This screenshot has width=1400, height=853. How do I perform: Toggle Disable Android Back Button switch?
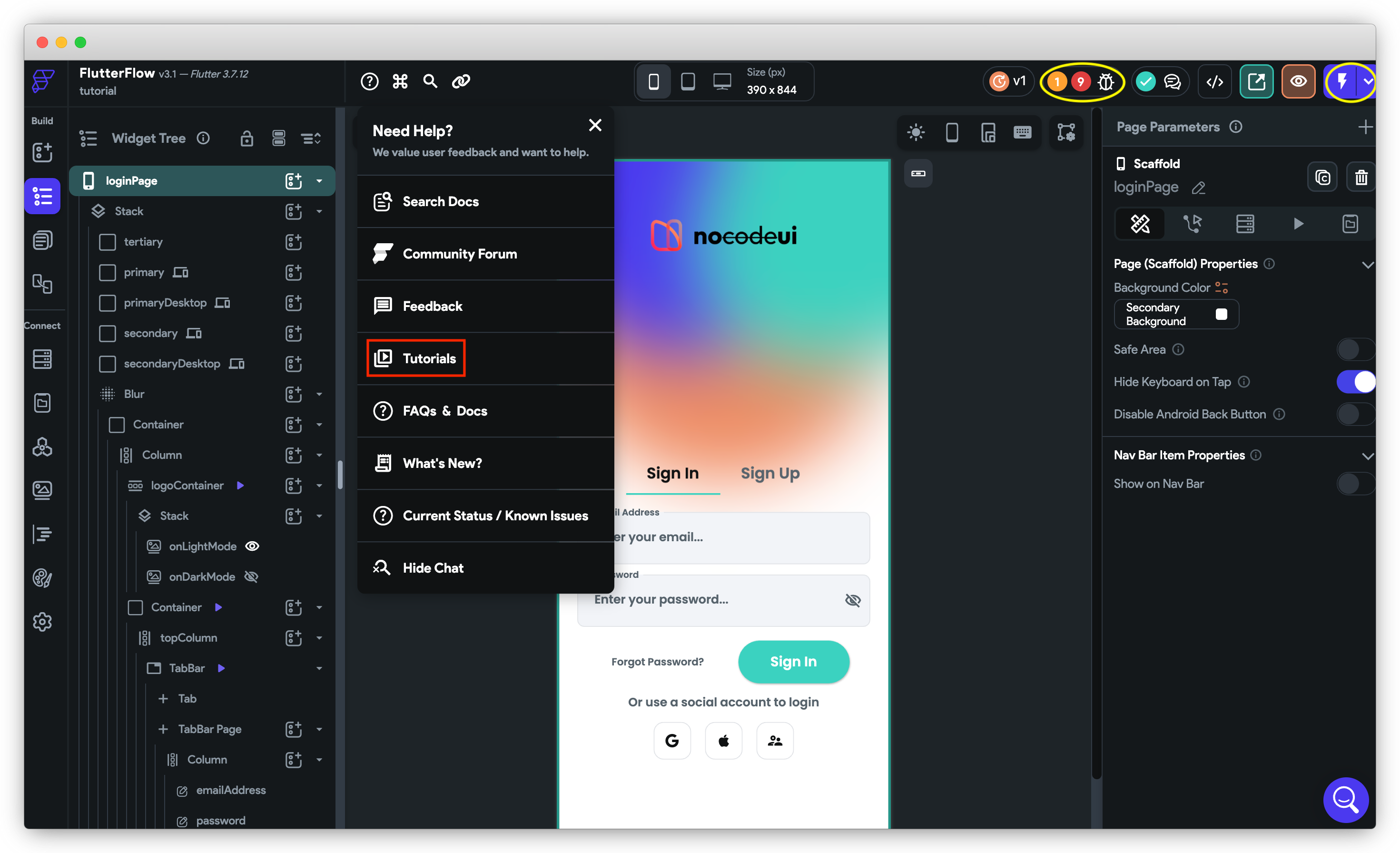[x=1356, y=414]
